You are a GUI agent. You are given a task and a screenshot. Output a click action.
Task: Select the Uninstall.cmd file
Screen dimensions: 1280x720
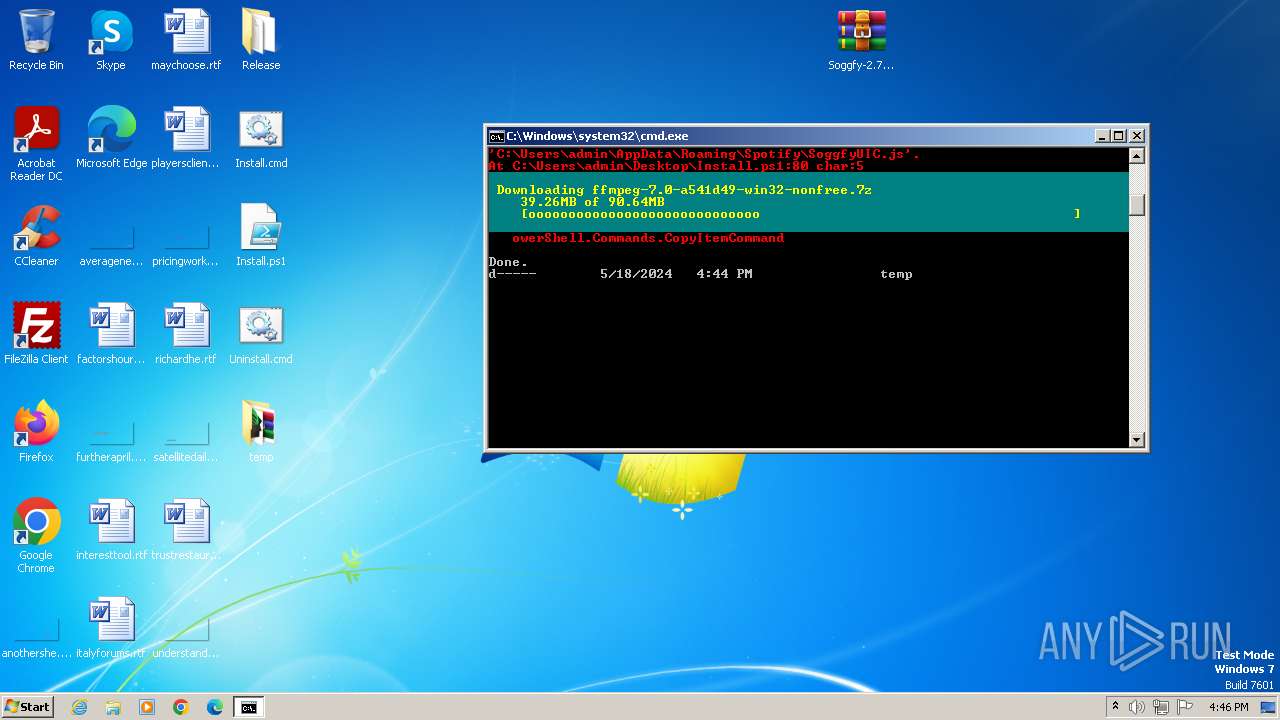pyautogui.click(x=261, y=334)
